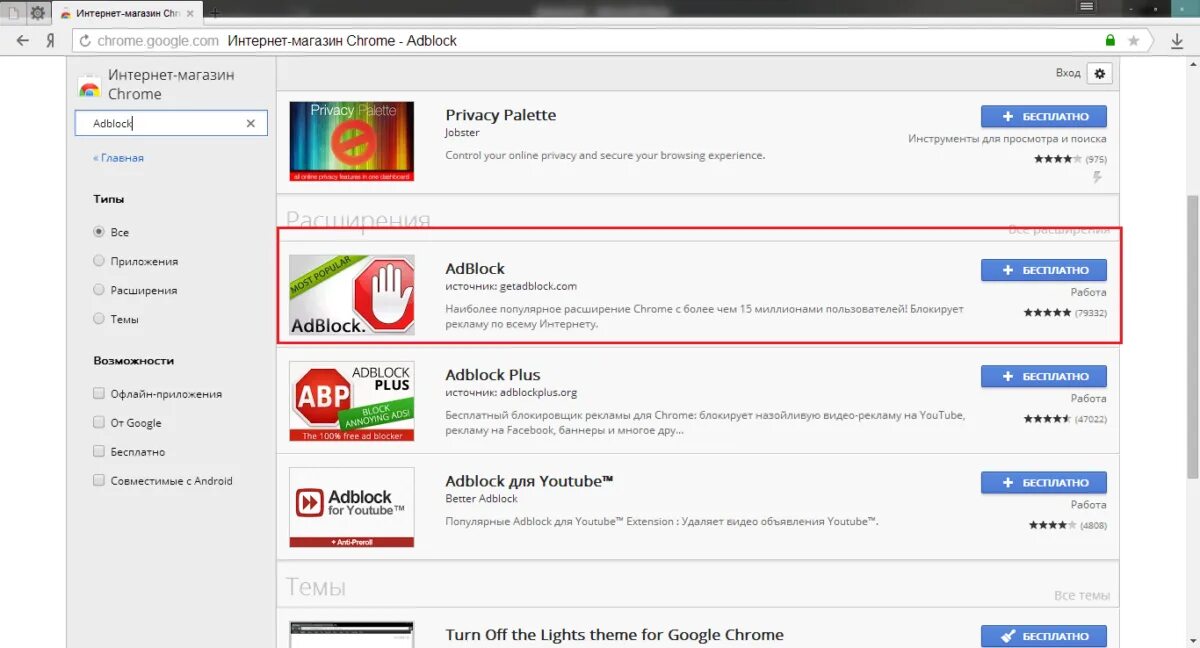Click the Turn Off the Lights thumbnail
The height and width of the screenshot is (648, 1200).
(x=351, y=634)
